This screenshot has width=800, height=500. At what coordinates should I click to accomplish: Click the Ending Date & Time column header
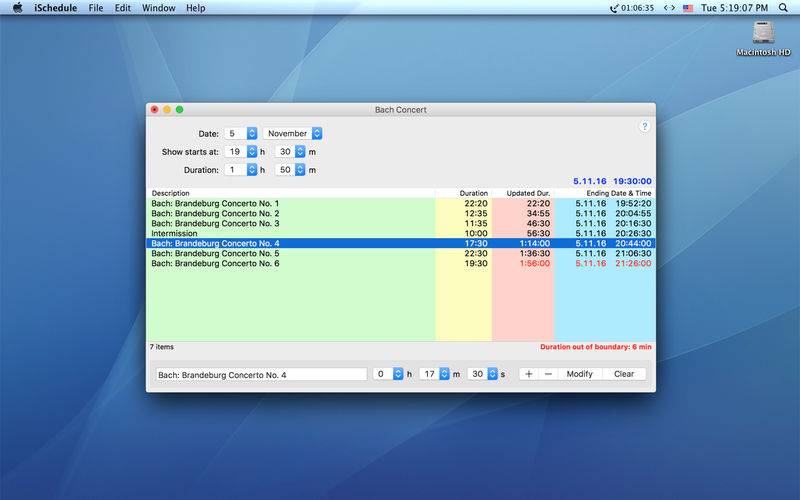(605, 193)
